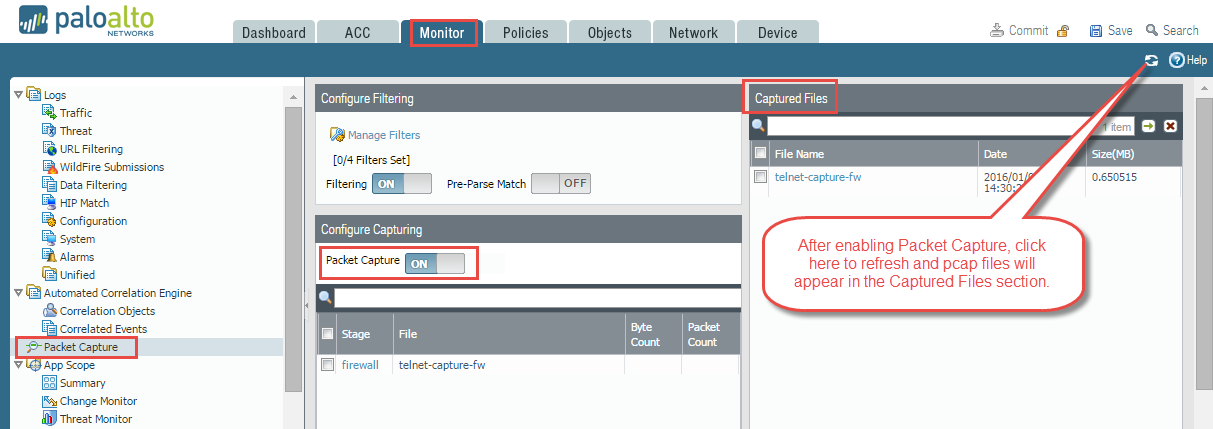1213x429 pixels.
Task: Select the Packet Capture magnifier icon
Action: click(x=33, y=347)
